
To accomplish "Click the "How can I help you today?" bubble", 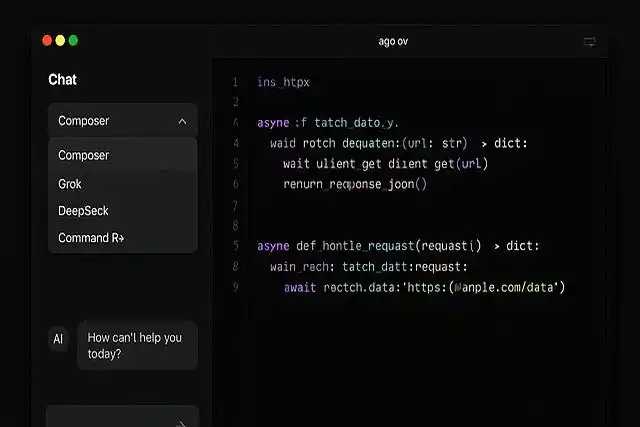I will point(137,345).
